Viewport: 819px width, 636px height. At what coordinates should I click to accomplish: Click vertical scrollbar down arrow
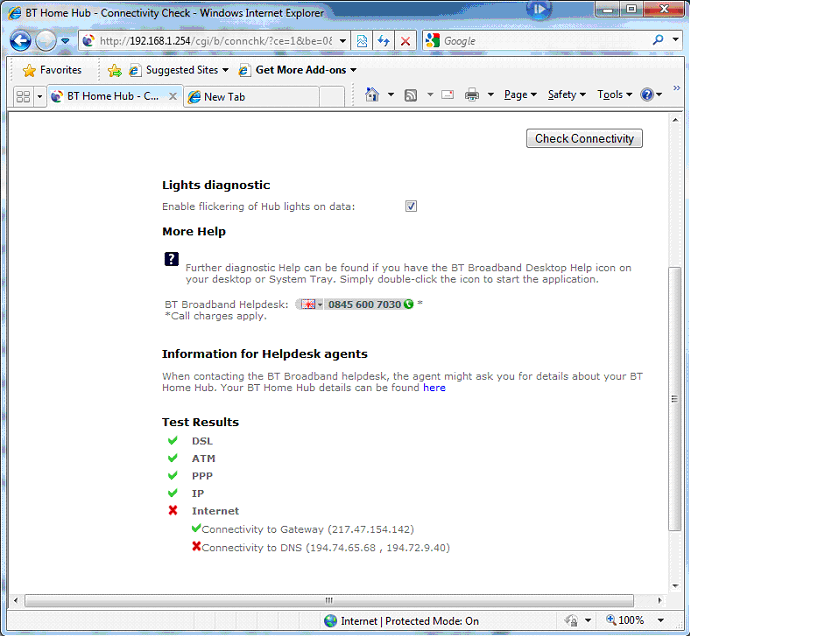(675, 586)
